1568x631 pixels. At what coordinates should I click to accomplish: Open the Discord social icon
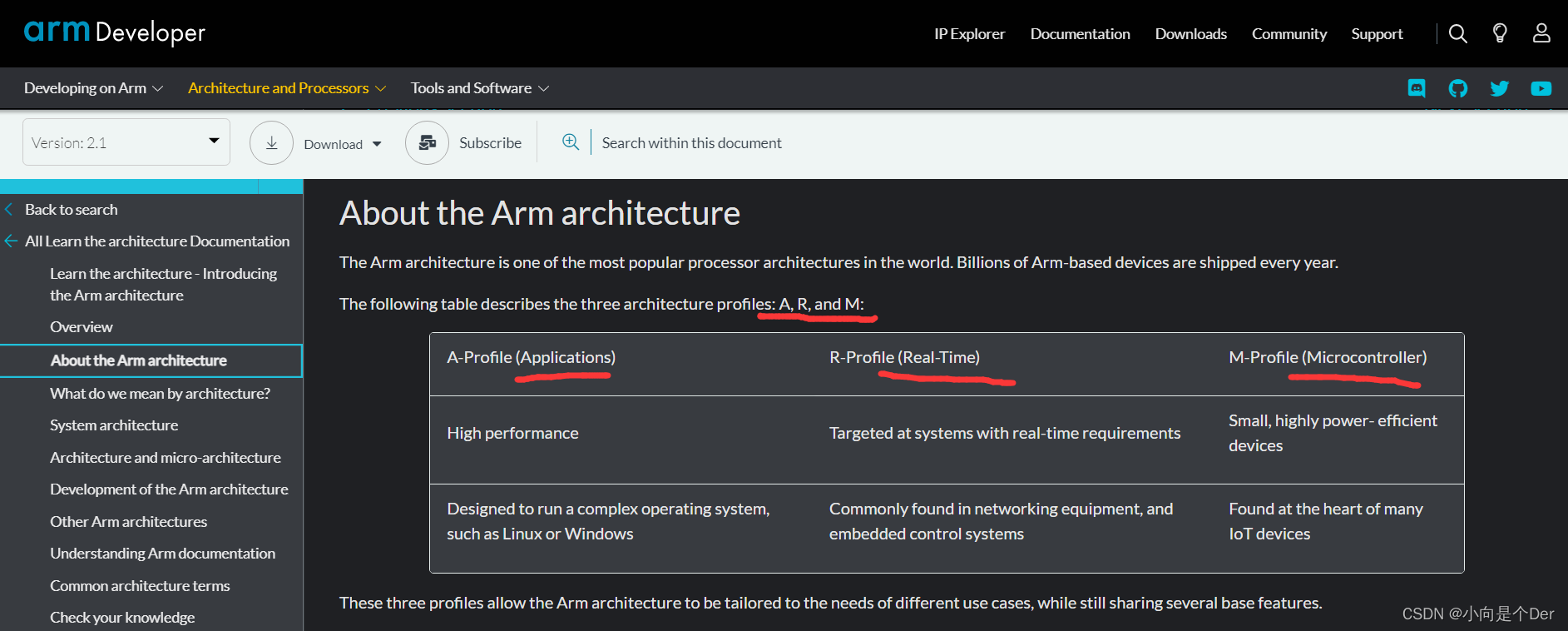pos(1417,87)
